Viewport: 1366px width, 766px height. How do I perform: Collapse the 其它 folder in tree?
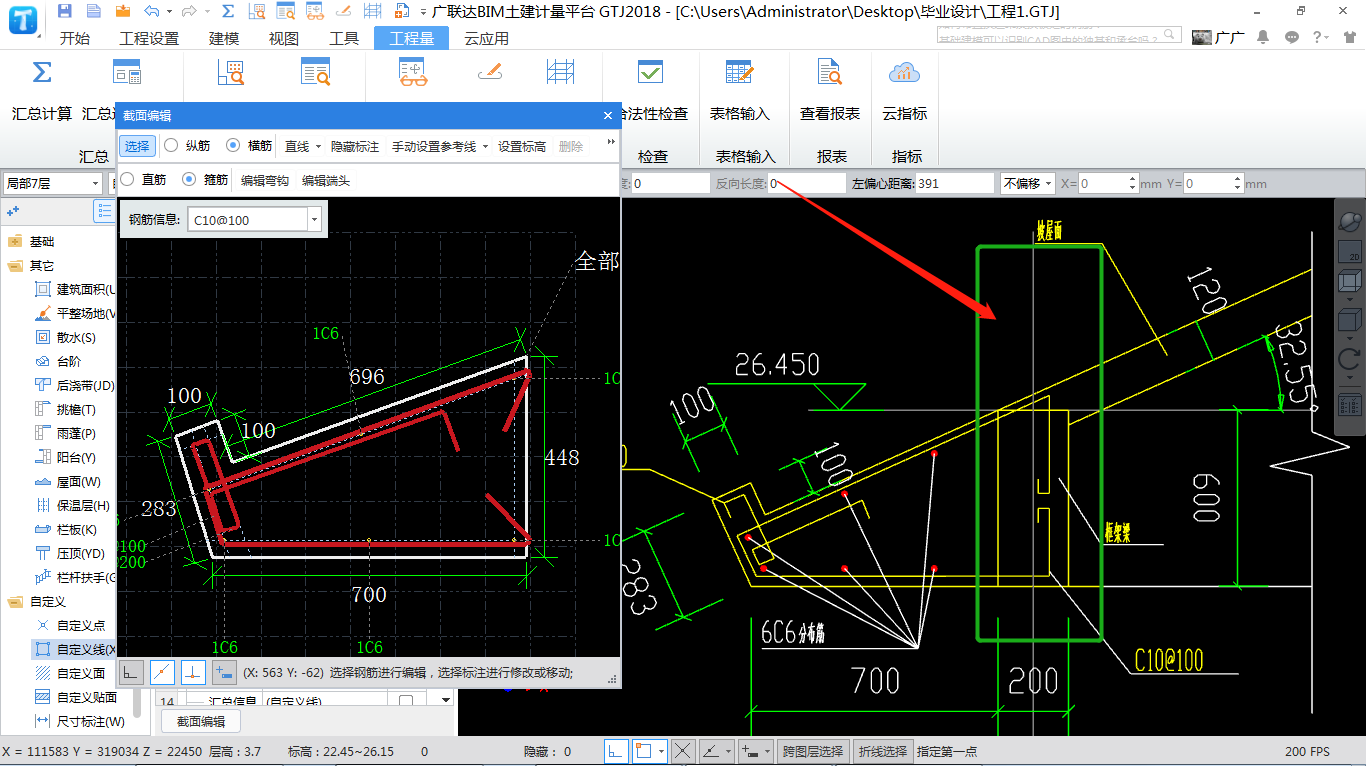(15, 265)
